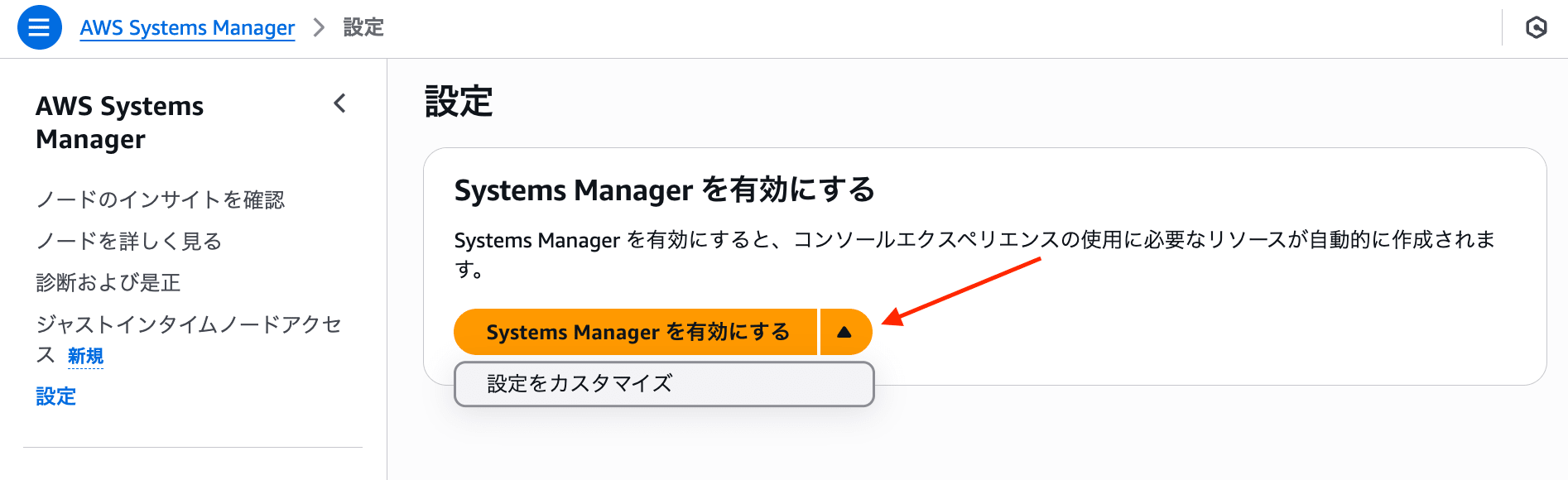Open the hamburger navigation menu icon
This screenshot has width=1568, height=480.
point(39,27)
